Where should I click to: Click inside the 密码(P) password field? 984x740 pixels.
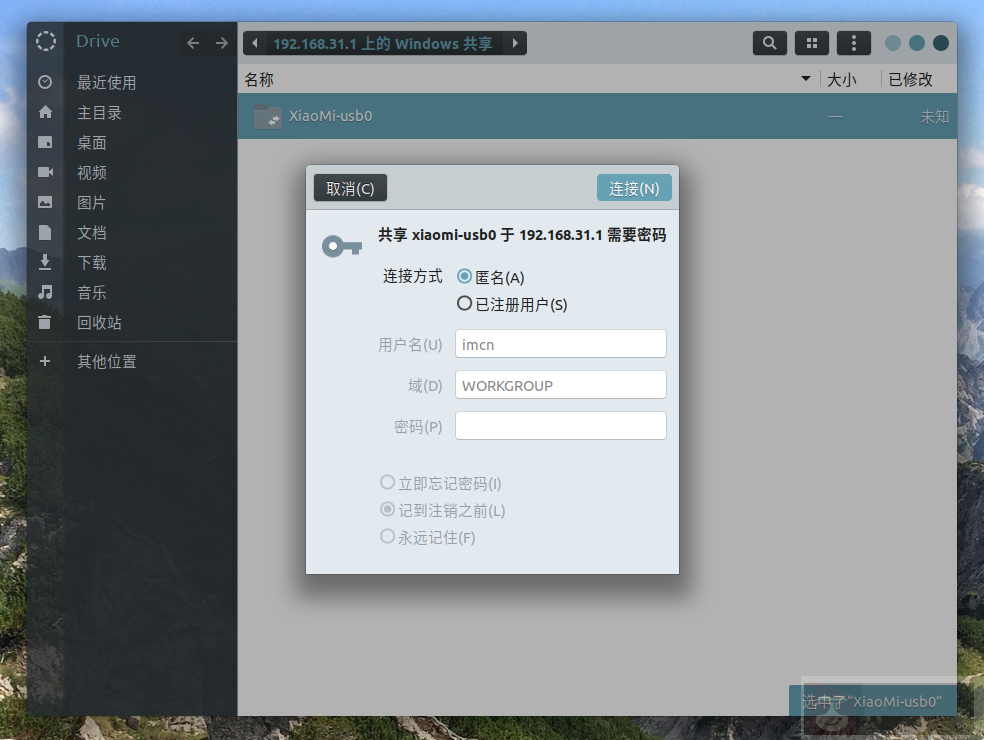click(560, 425)
